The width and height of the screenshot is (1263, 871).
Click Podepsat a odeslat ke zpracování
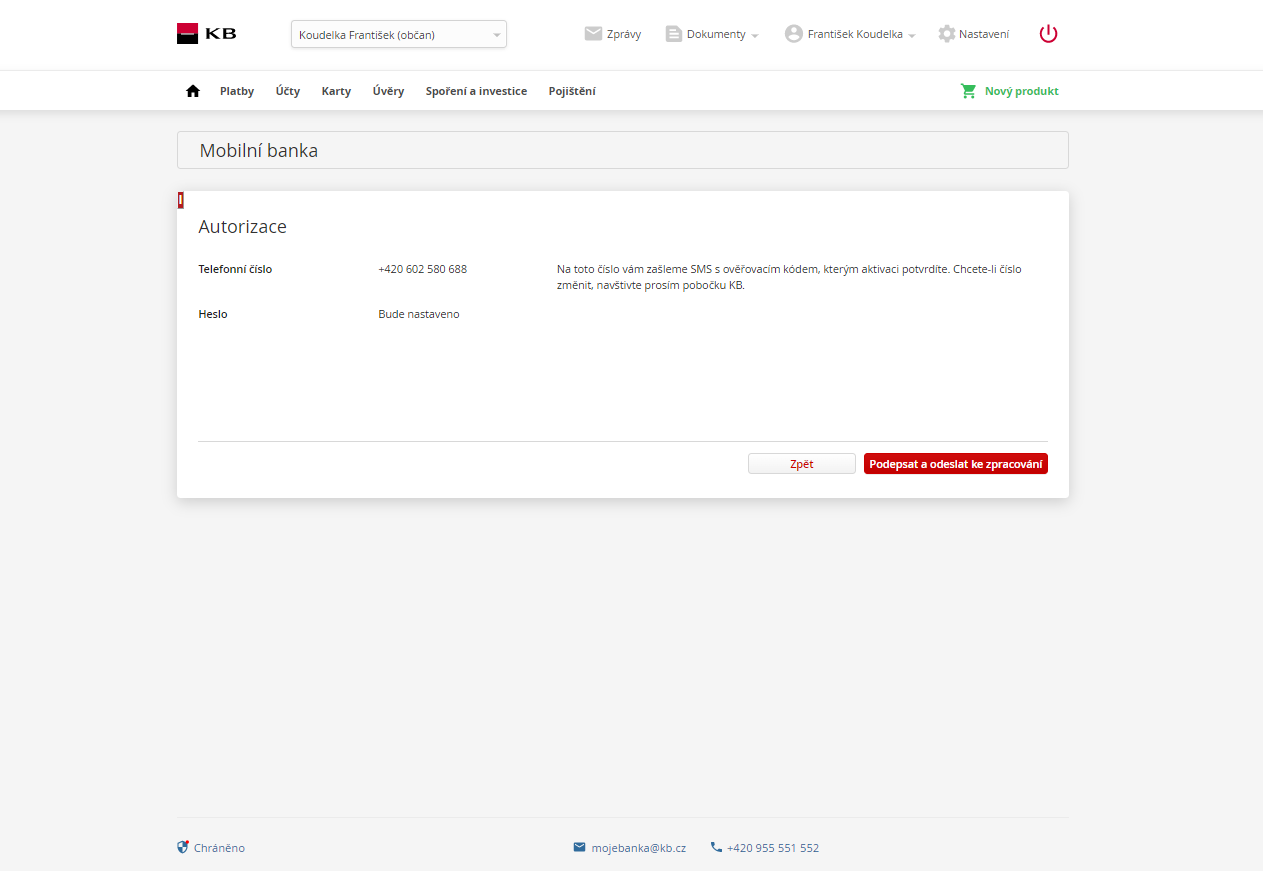pos(955,464)
